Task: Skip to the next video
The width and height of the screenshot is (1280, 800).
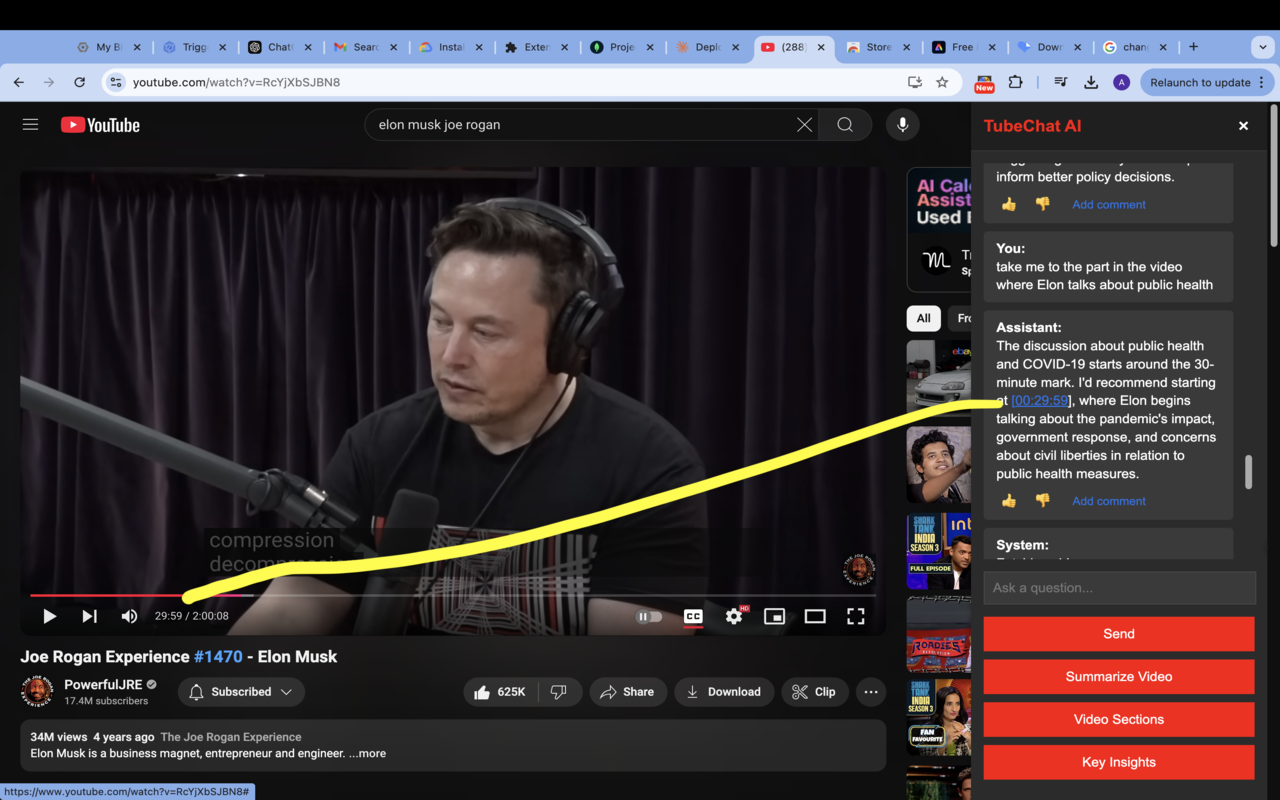Action: pos(89,616)
